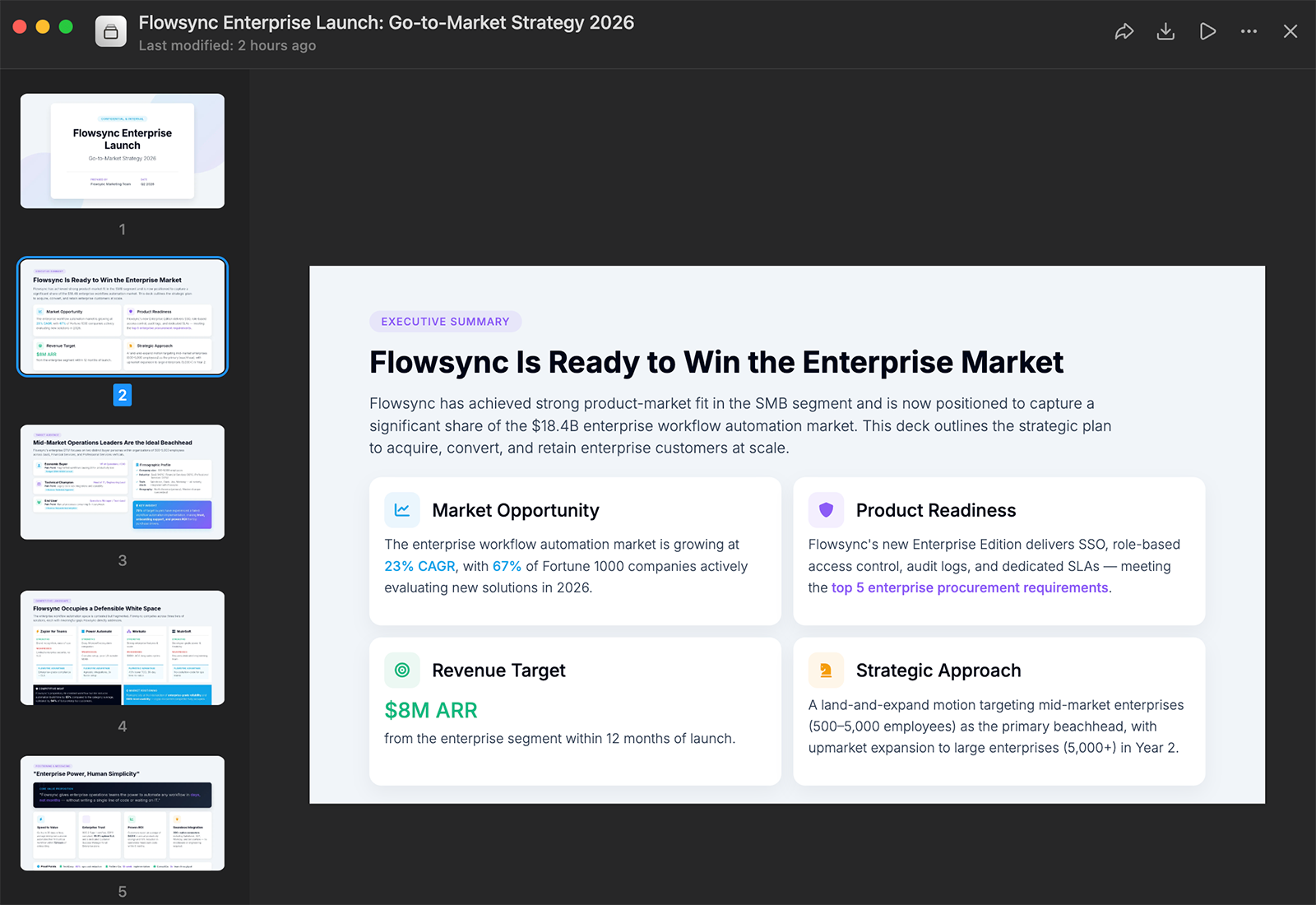1316x905 pixels.
Task: Start the slideshow with play icon
Action: coord(1207,31)
